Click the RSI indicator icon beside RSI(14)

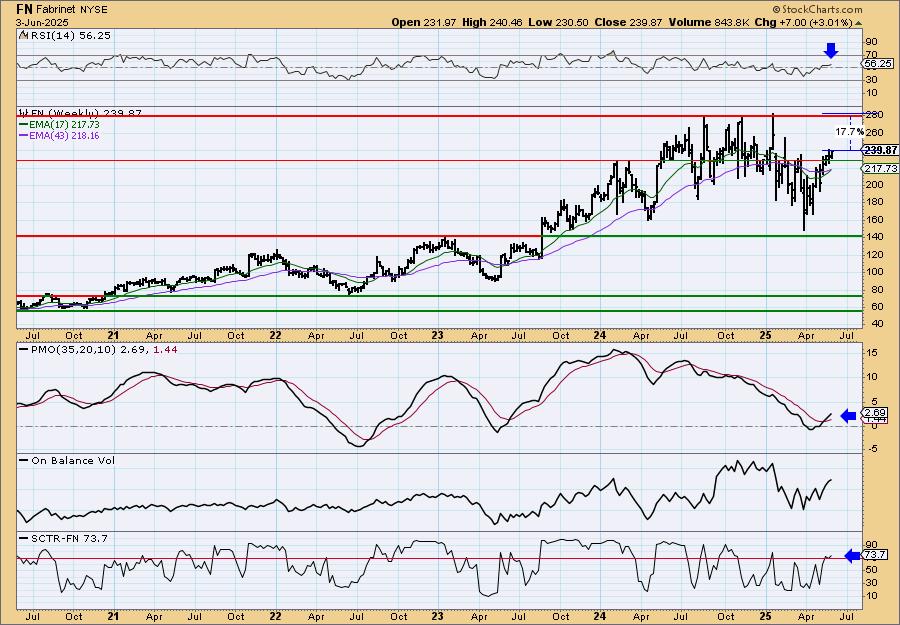click(23, 35)
